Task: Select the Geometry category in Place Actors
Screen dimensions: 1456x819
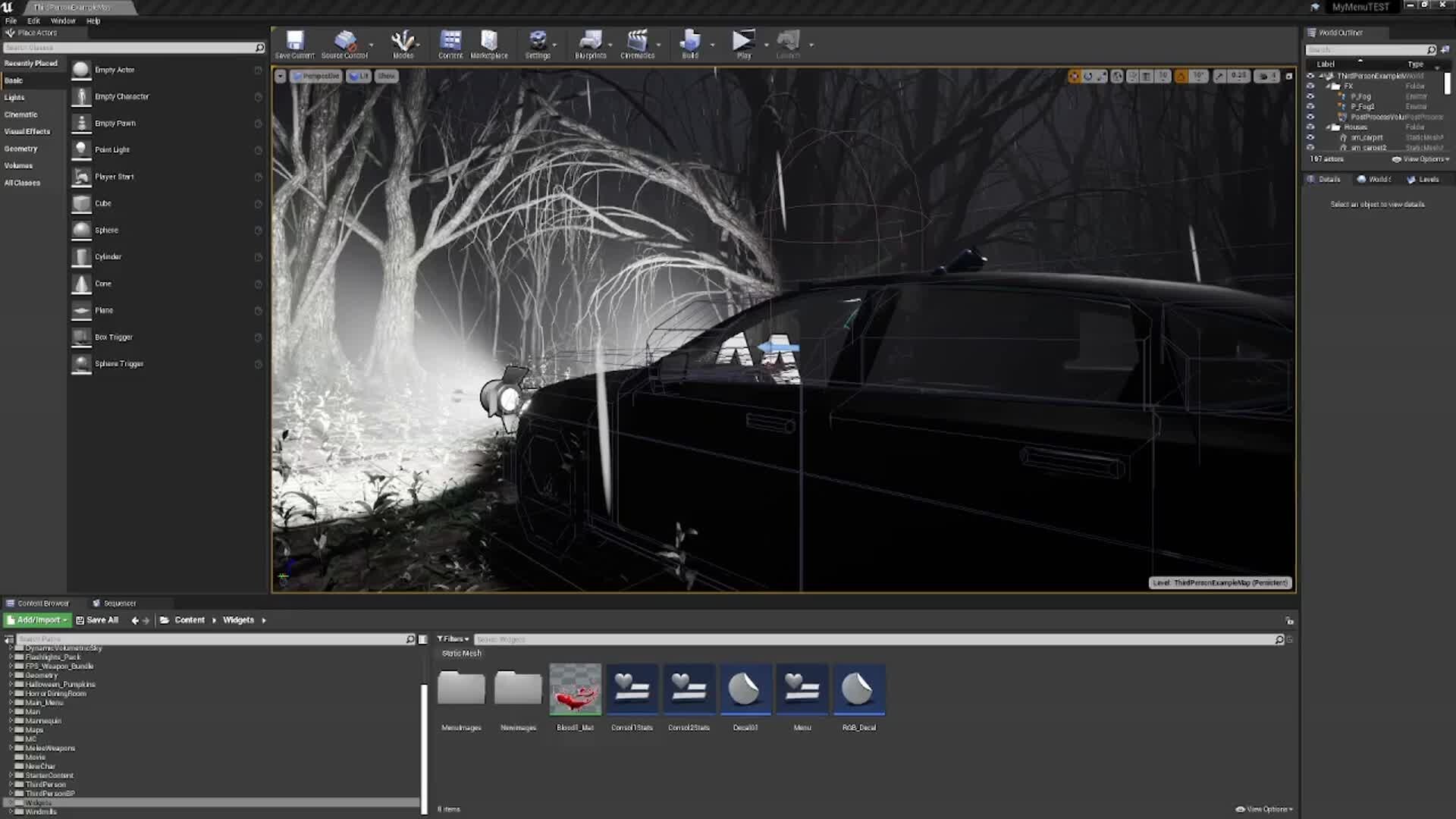Action: pos(20,149)
